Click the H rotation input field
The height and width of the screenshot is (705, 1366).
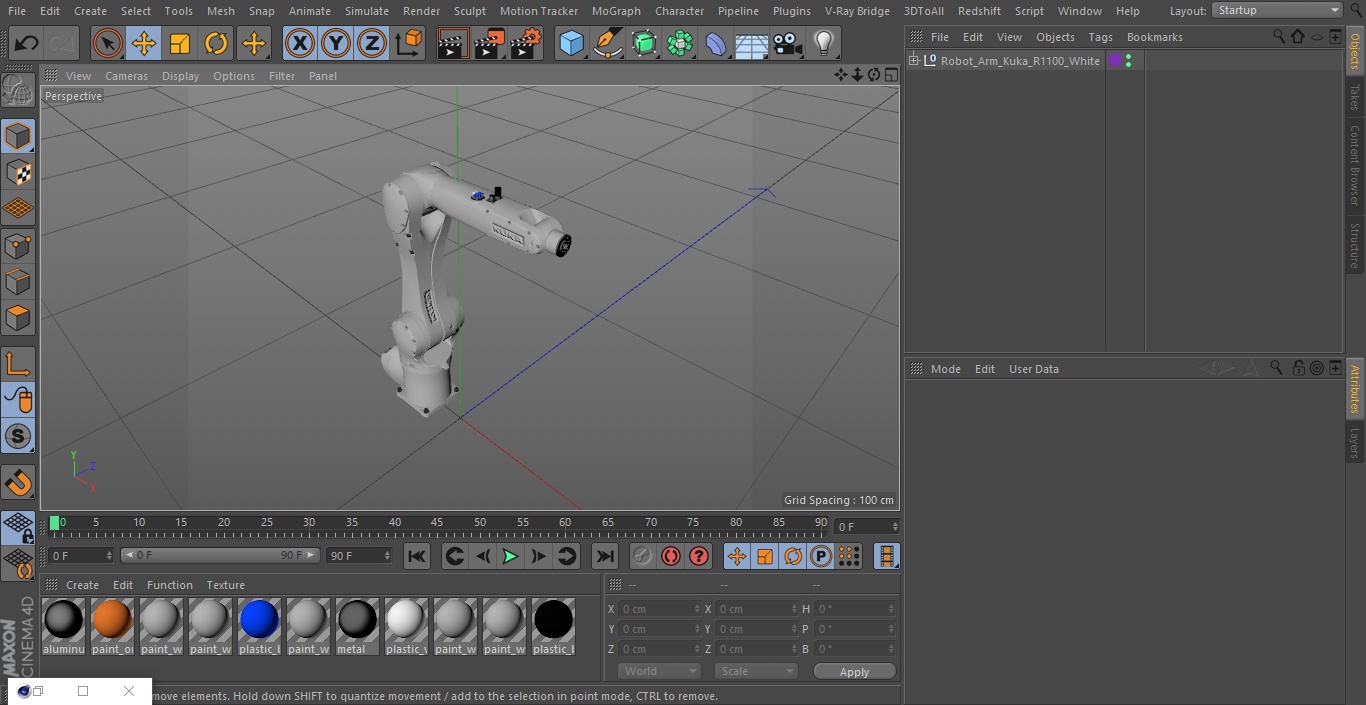point(855,609)
